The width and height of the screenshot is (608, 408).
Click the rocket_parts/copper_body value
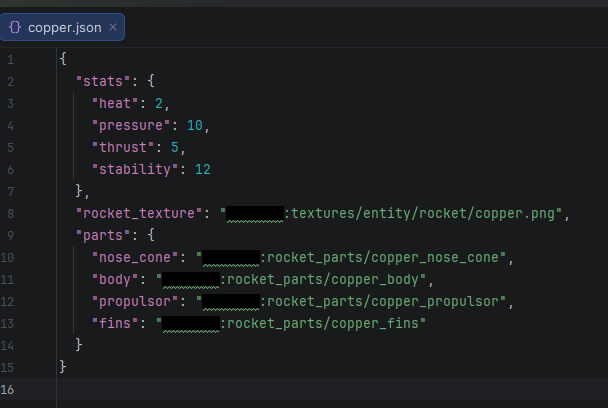click(x=323, y=280)
